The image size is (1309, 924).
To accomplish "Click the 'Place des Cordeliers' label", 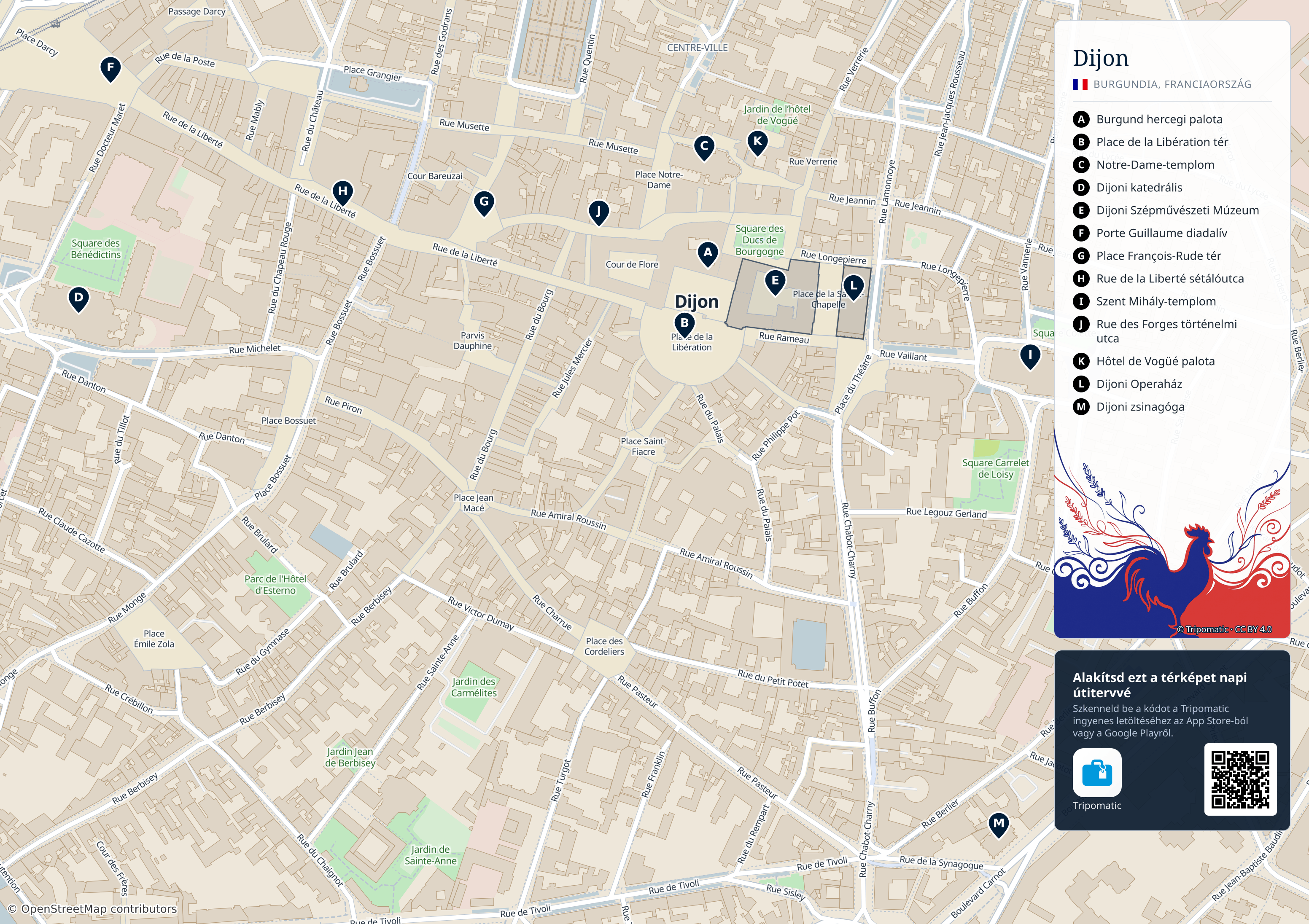I will 604,646.
